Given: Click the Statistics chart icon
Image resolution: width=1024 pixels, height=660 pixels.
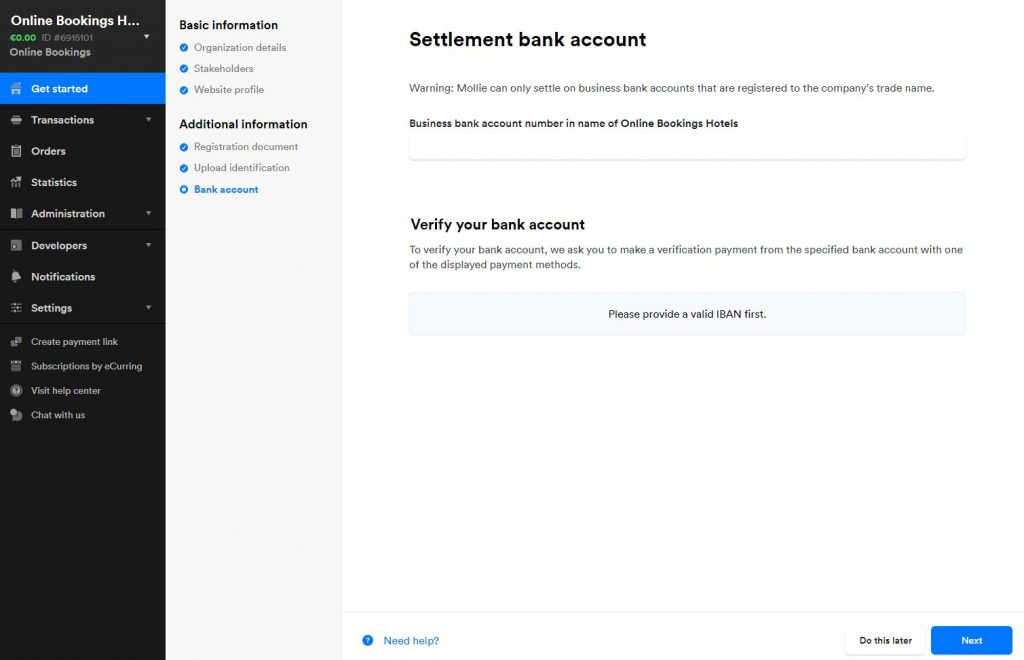Looking at the screenshot, I should coord(16,182).
